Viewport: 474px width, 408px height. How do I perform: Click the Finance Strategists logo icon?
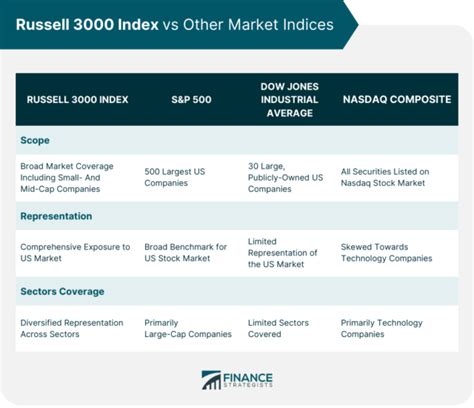[211, 380]
